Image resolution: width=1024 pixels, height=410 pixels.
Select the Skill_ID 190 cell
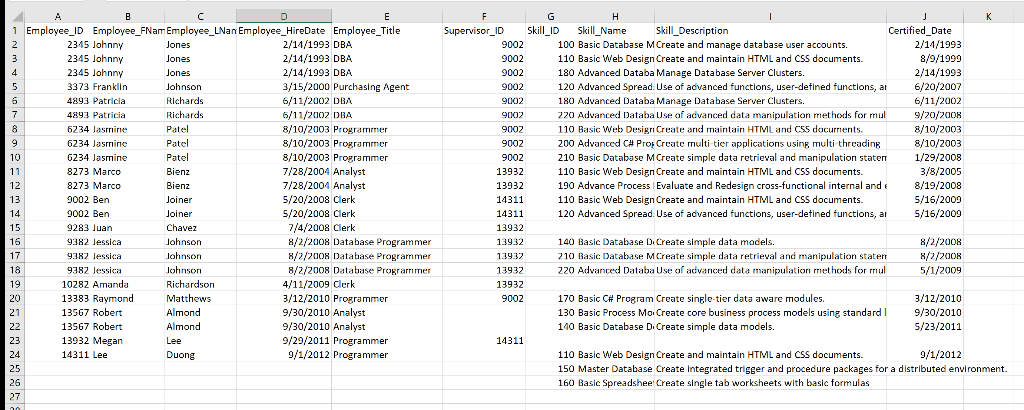(551, 185)
